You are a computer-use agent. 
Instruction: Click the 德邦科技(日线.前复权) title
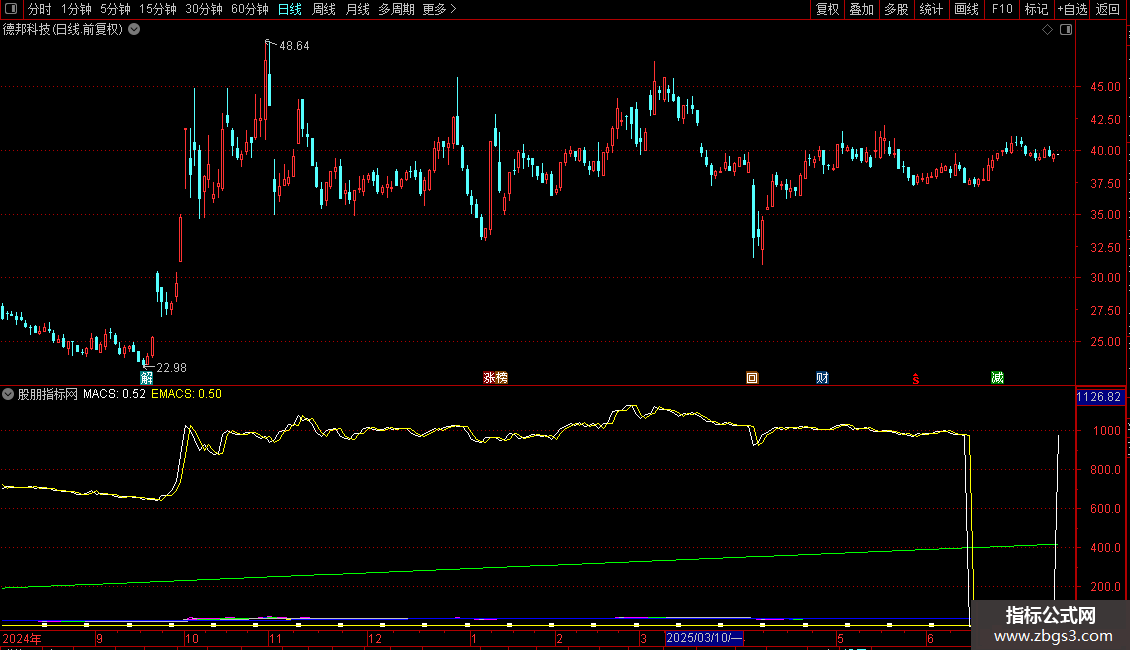pos(63,30)
